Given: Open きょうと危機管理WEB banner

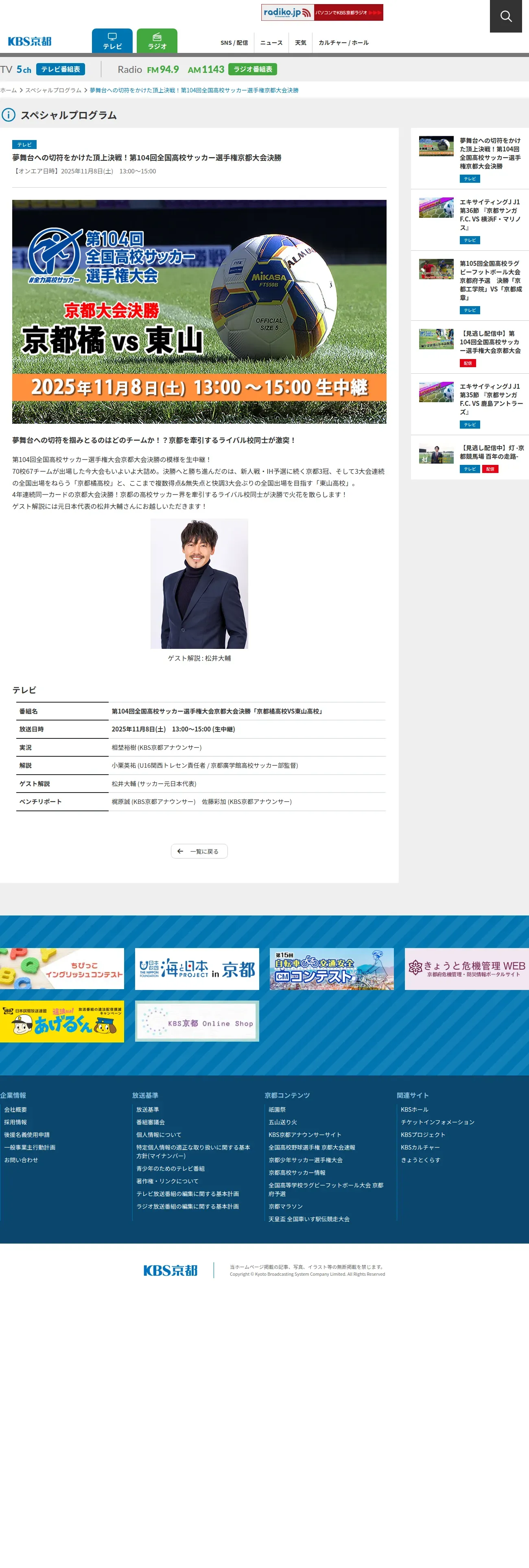Looking at the screenshot, I should pos(467,968).
